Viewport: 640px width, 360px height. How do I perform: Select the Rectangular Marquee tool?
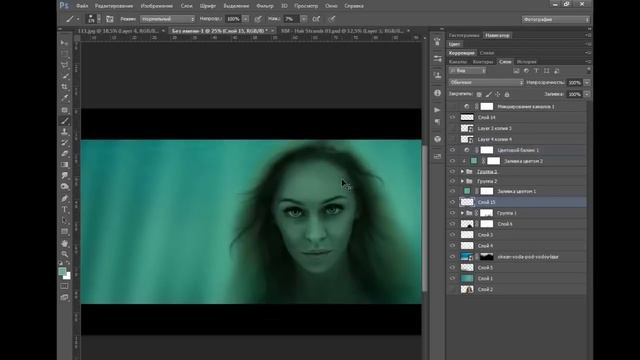click(x=64, y=54)
